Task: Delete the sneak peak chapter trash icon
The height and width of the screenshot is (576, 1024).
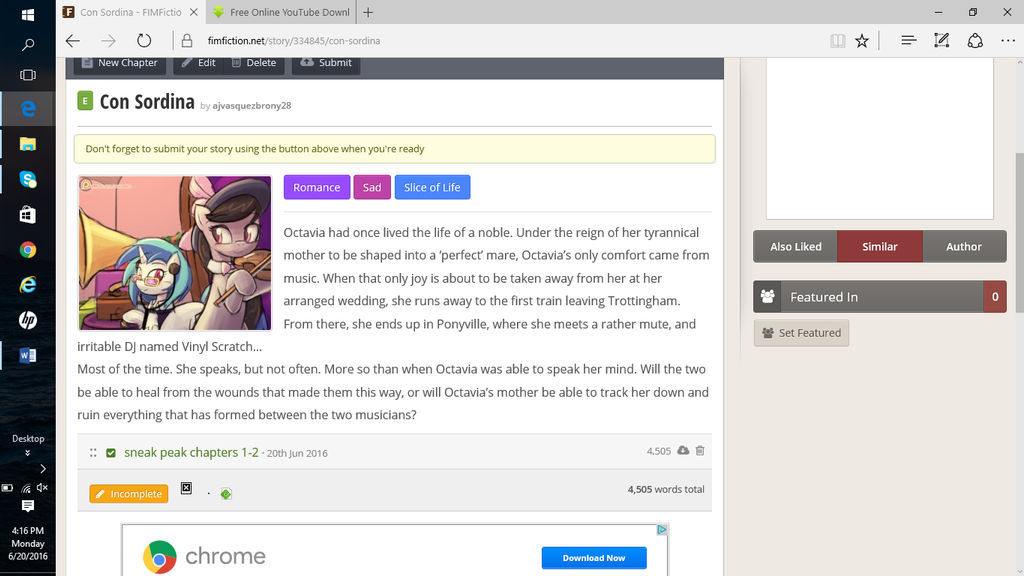Action: (x=700, y=451)
